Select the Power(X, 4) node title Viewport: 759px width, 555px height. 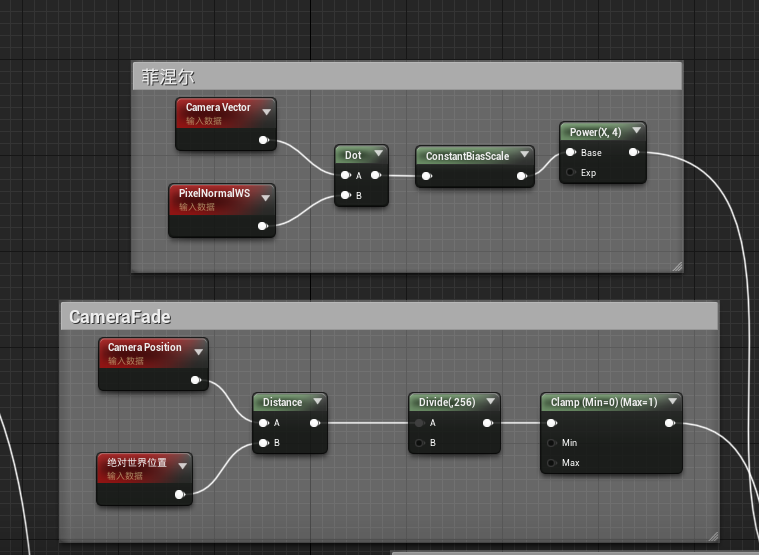pos(595,132)
